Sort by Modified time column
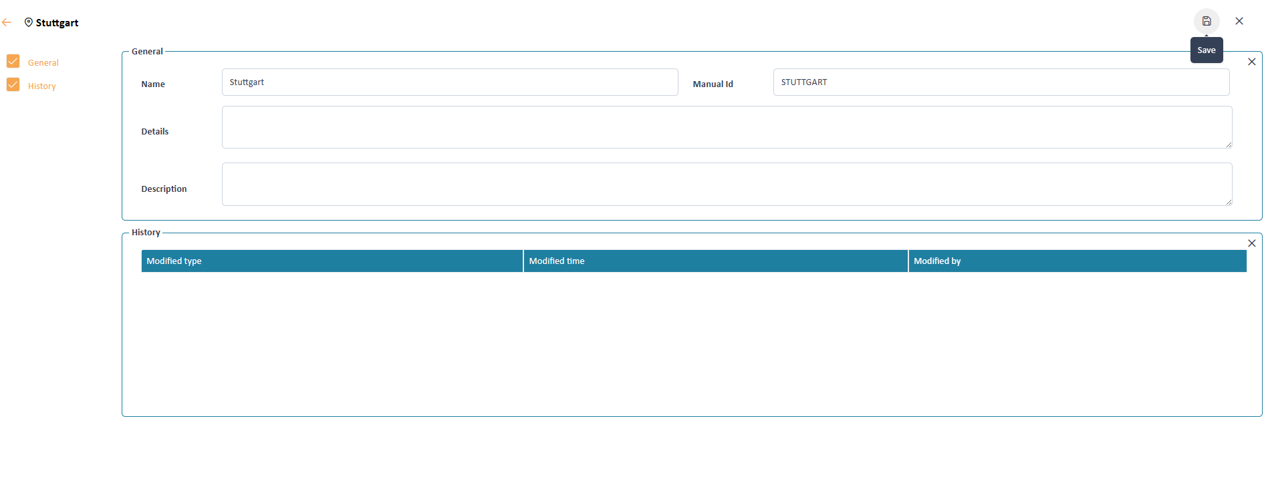The width and height of the screenshot is (1266, 481). point(716,261)
